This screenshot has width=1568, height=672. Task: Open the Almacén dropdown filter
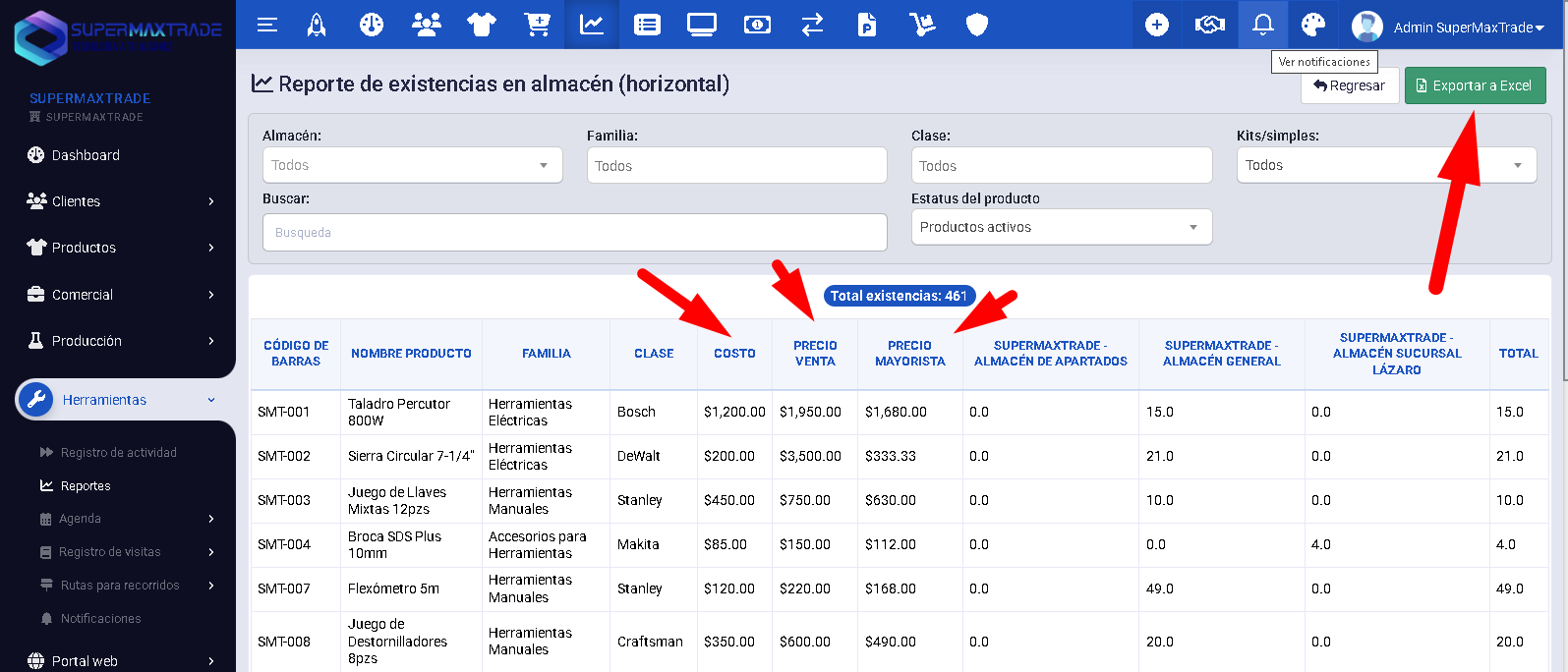click(412, 165)
